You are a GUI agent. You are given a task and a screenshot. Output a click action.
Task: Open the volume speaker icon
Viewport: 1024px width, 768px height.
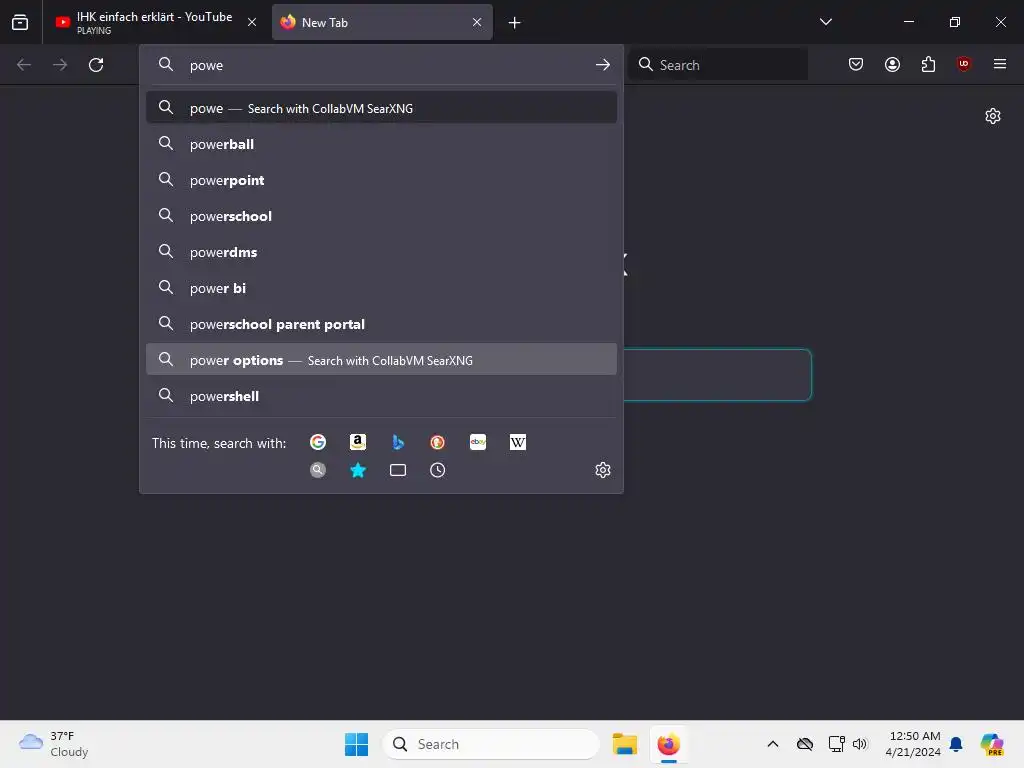coord(860,744)
